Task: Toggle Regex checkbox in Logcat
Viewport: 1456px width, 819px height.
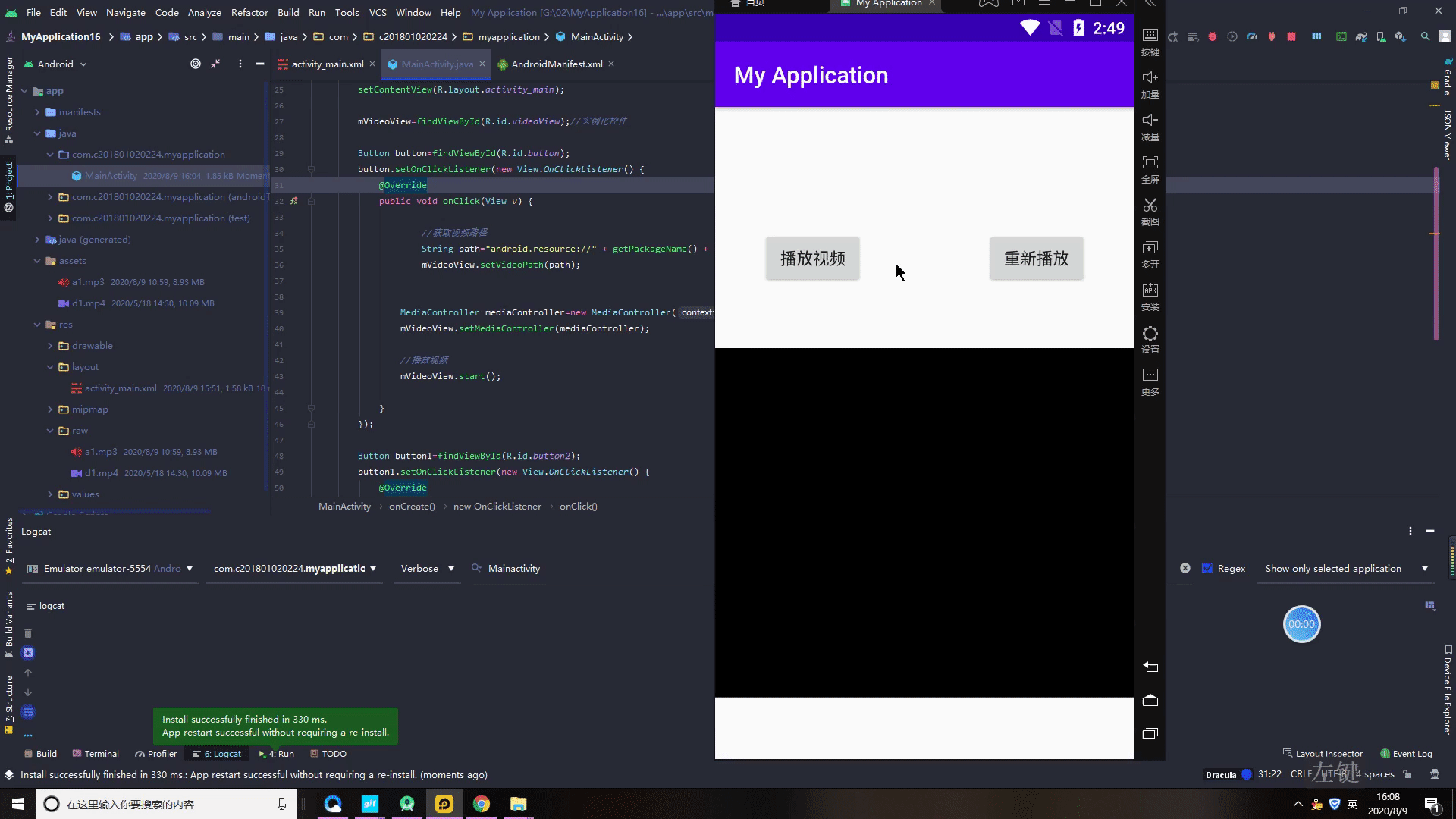Action: click(x=1207, y=568)
